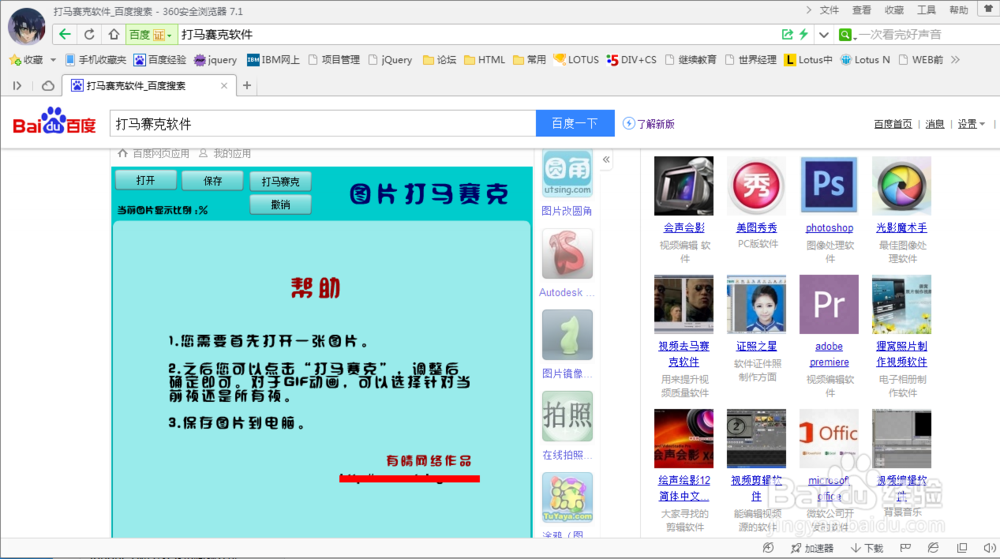Viewport: 1000px width, 559px height.
Task: Go to 百度首页 link
Action: tap(893, 124)
